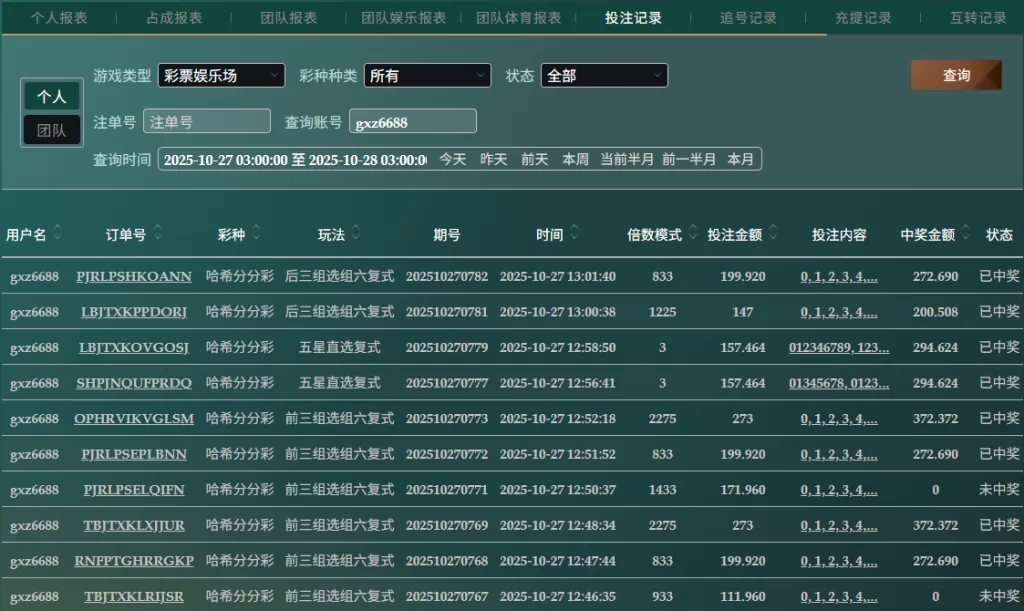The height and width of the screenshot is (611, 1024).
Task: Switch to 追号记录 tab
Action: [x=748, y=17]
